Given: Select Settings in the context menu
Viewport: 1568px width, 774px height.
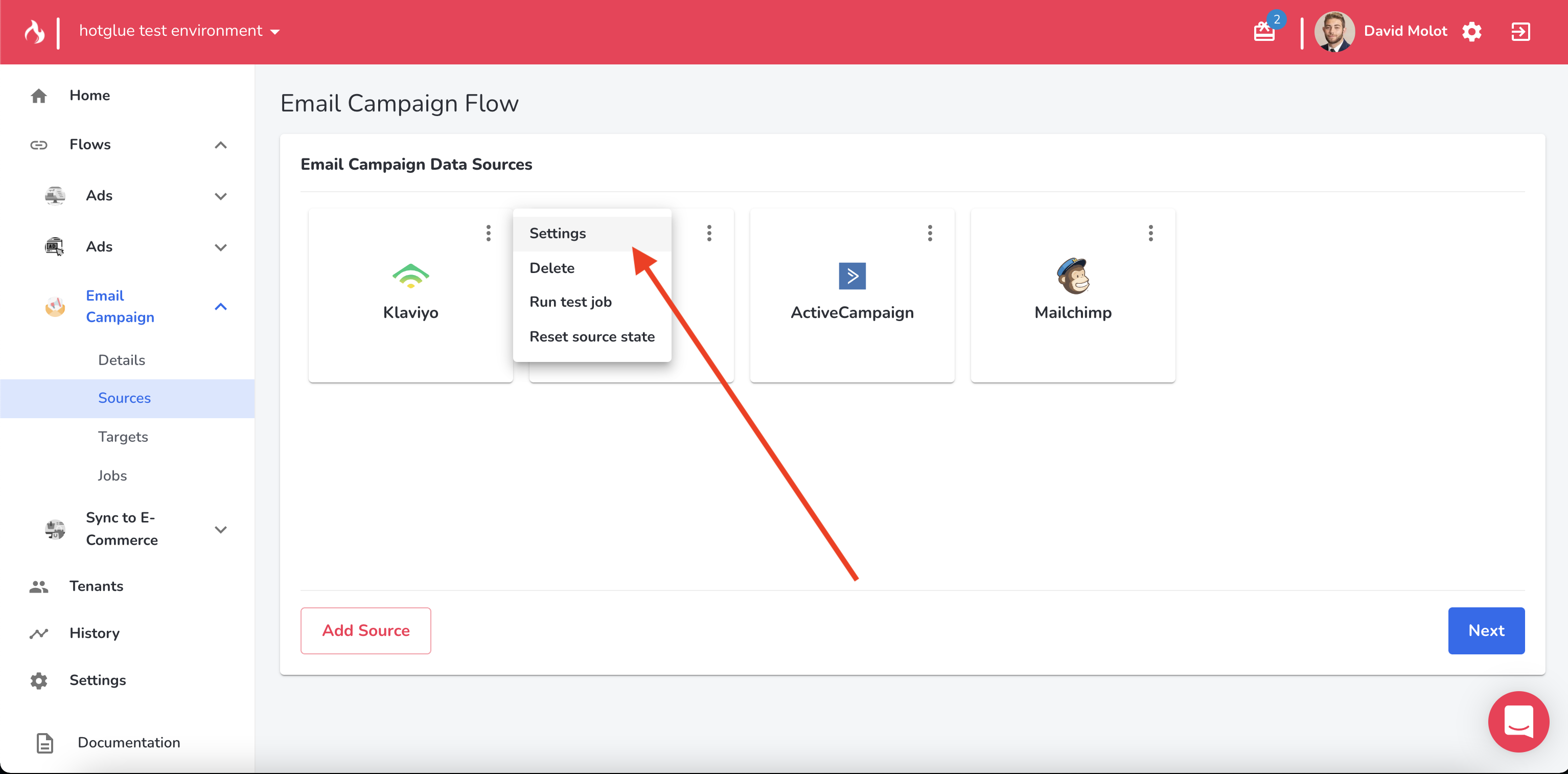Looking at the screenshot, I should (558, 233).
